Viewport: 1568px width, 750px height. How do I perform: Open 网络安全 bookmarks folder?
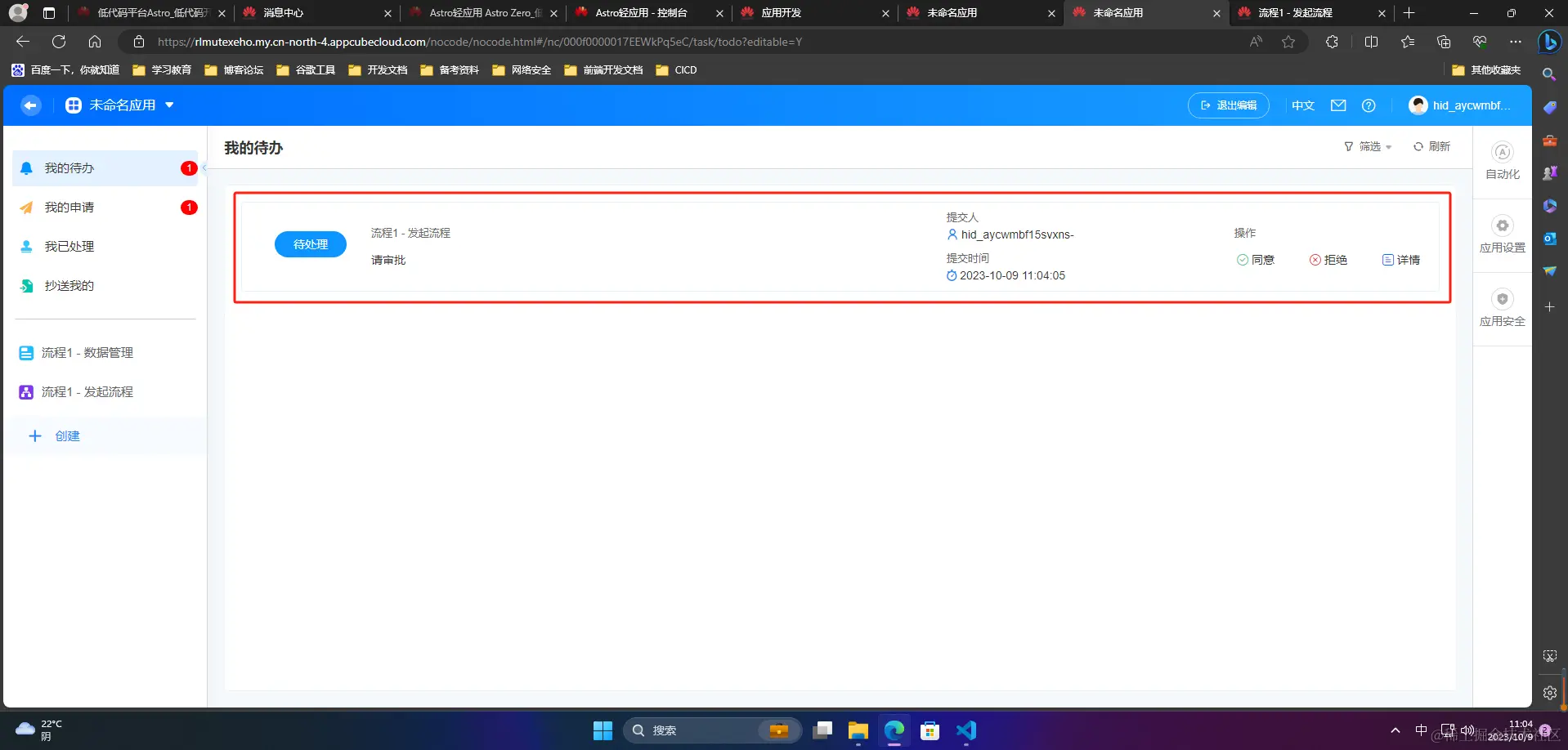coord(522,70)
